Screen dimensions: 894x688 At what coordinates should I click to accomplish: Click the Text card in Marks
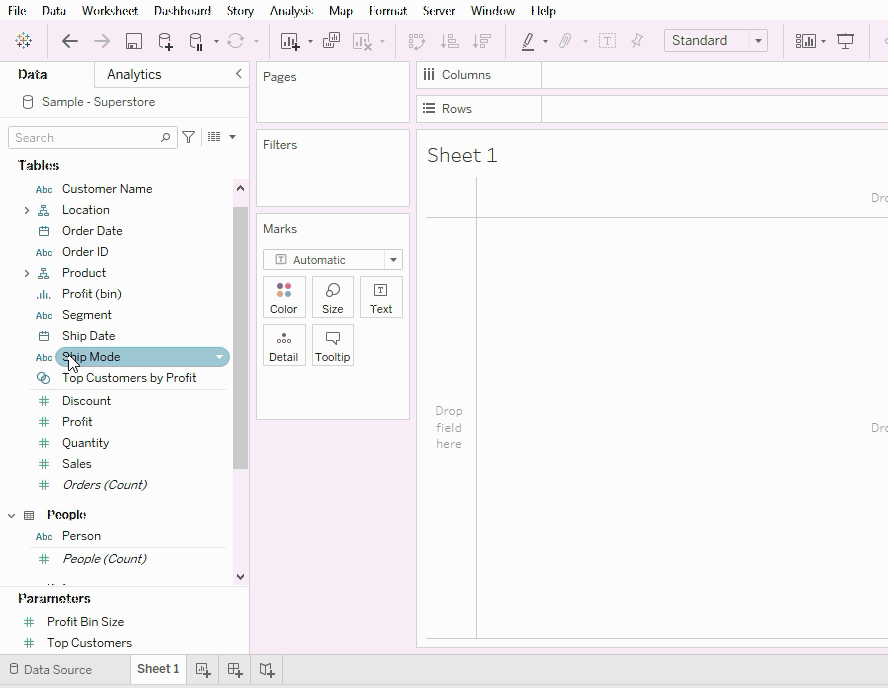(x=381, y=297)
